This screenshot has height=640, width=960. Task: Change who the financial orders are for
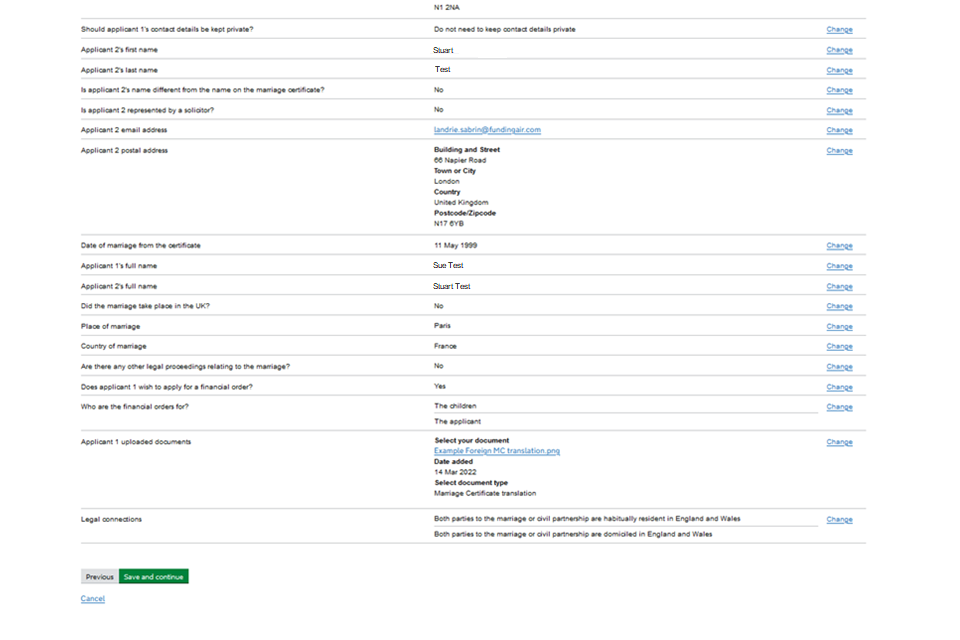[x=839, y=407]
